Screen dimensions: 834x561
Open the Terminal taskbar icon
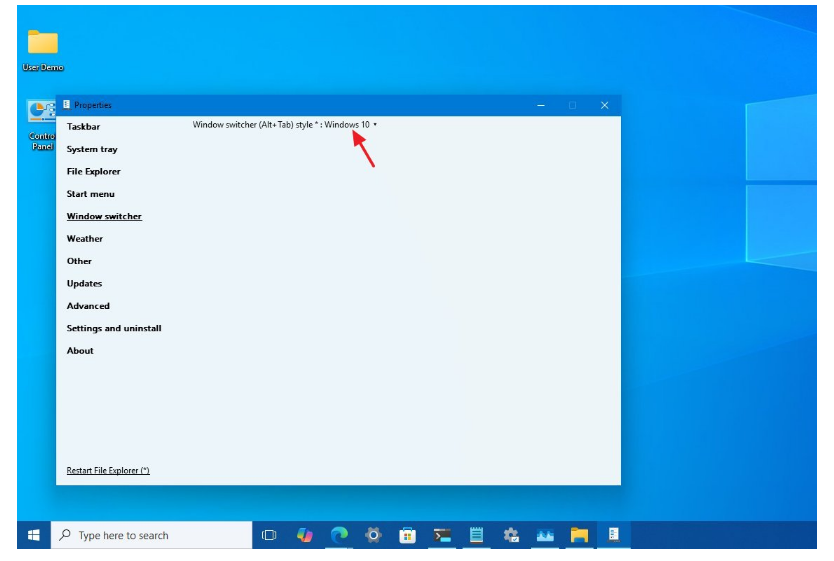tap(442, 535)
